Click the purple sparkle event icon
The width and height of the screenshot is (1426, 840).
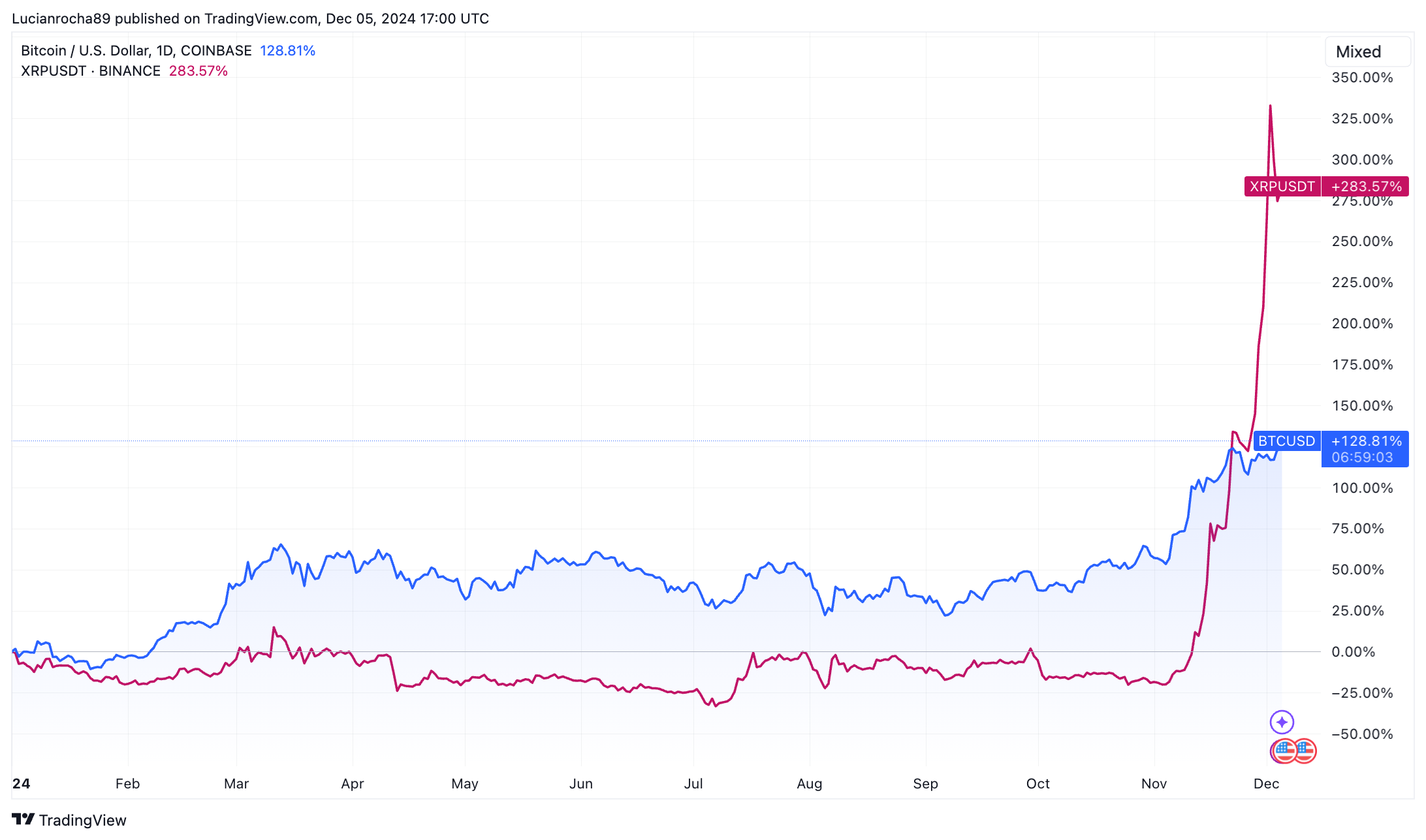tap(1282, 722)
